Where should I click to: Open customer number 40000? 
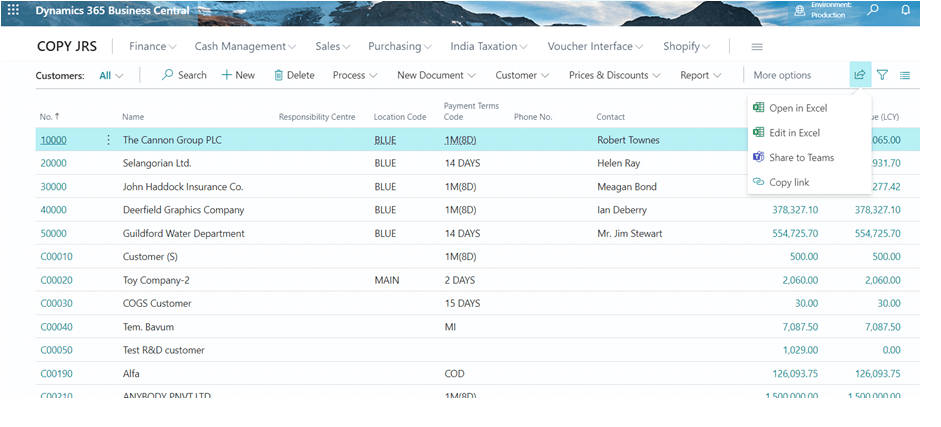(x=53, y=210)
